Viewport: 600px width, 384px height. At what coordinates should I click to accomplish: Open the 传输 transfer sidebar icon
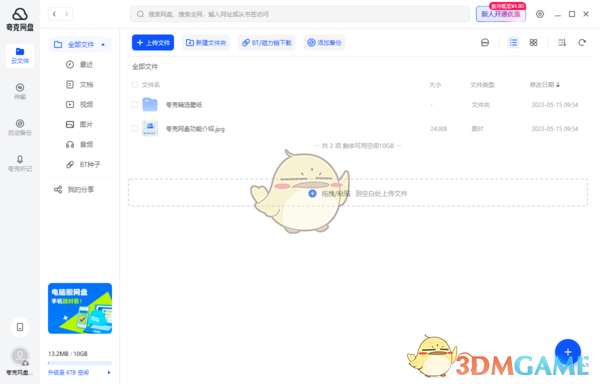pos(20,91)
